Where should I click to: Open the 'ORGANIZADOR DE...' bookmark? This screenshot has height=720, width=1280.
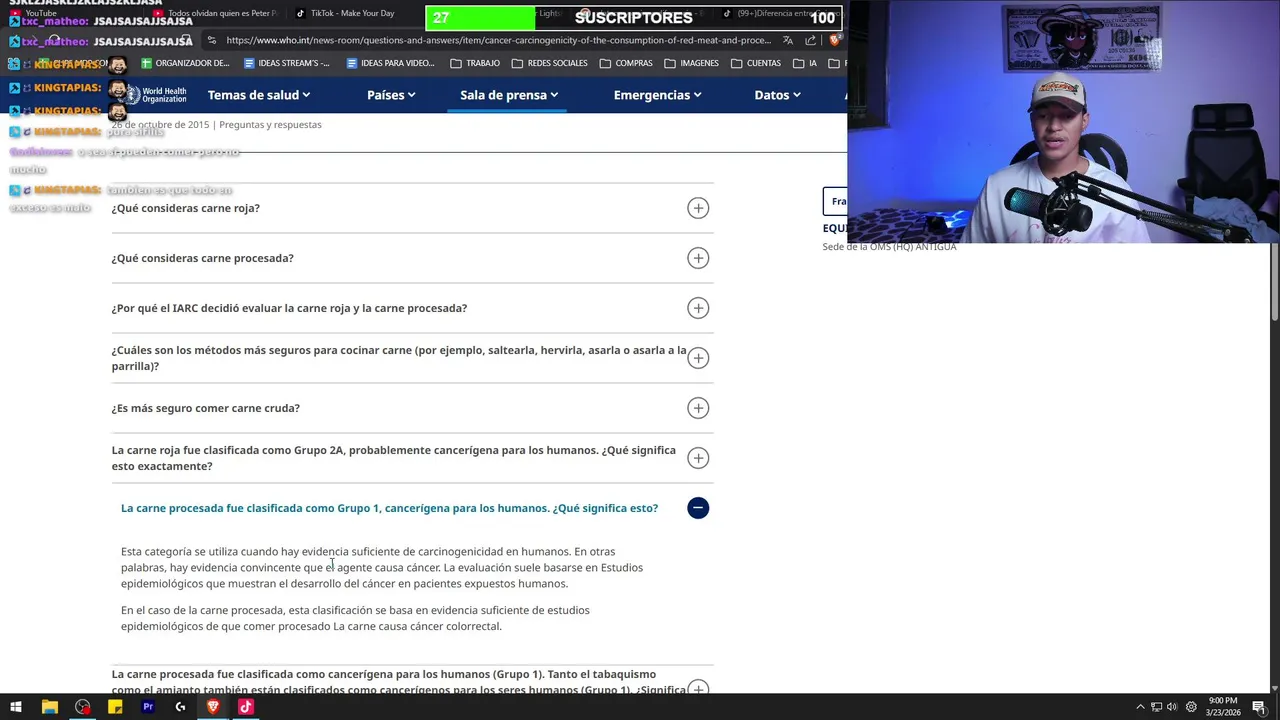tap(185, 63)
